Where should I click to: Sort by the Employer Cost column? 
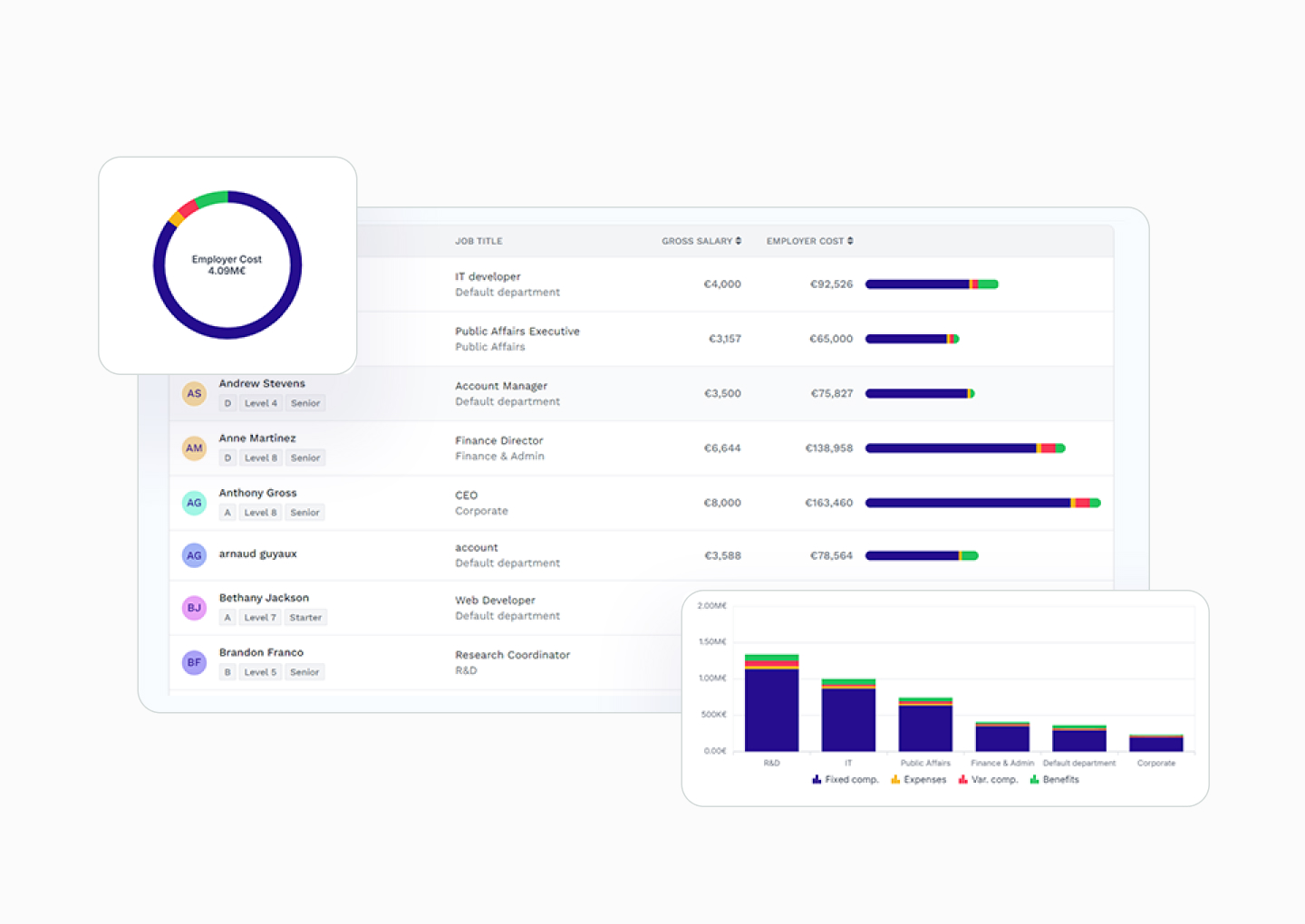(809, 241)
